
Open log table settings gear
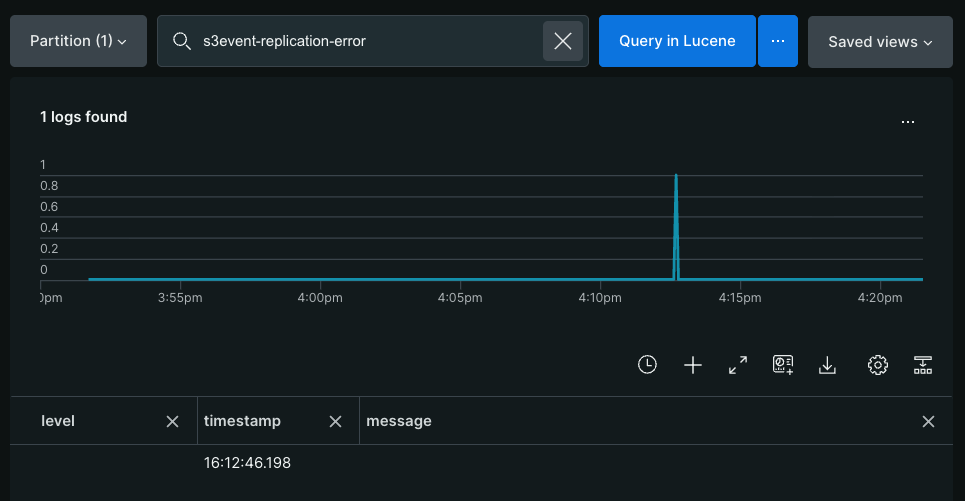tap(878, 365)
